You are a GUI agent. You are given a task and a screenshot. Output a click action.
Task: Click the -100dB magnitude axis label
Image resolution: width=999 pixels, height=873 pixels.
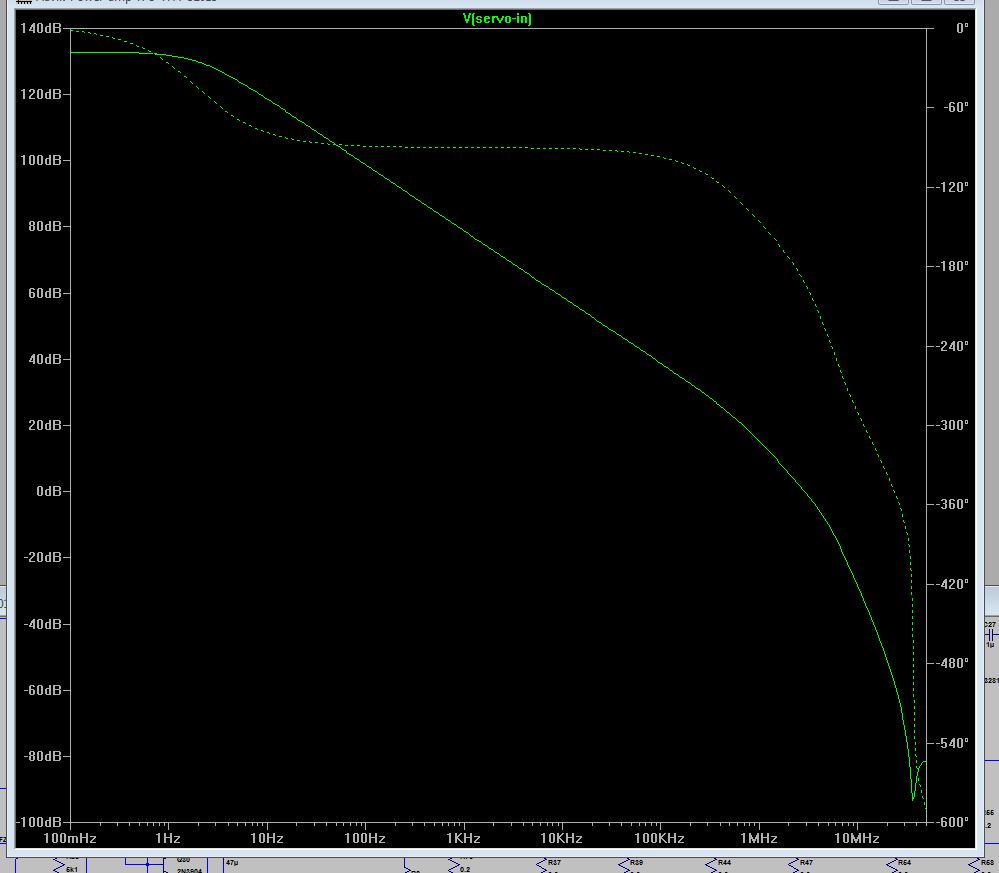tap(39, 822)
